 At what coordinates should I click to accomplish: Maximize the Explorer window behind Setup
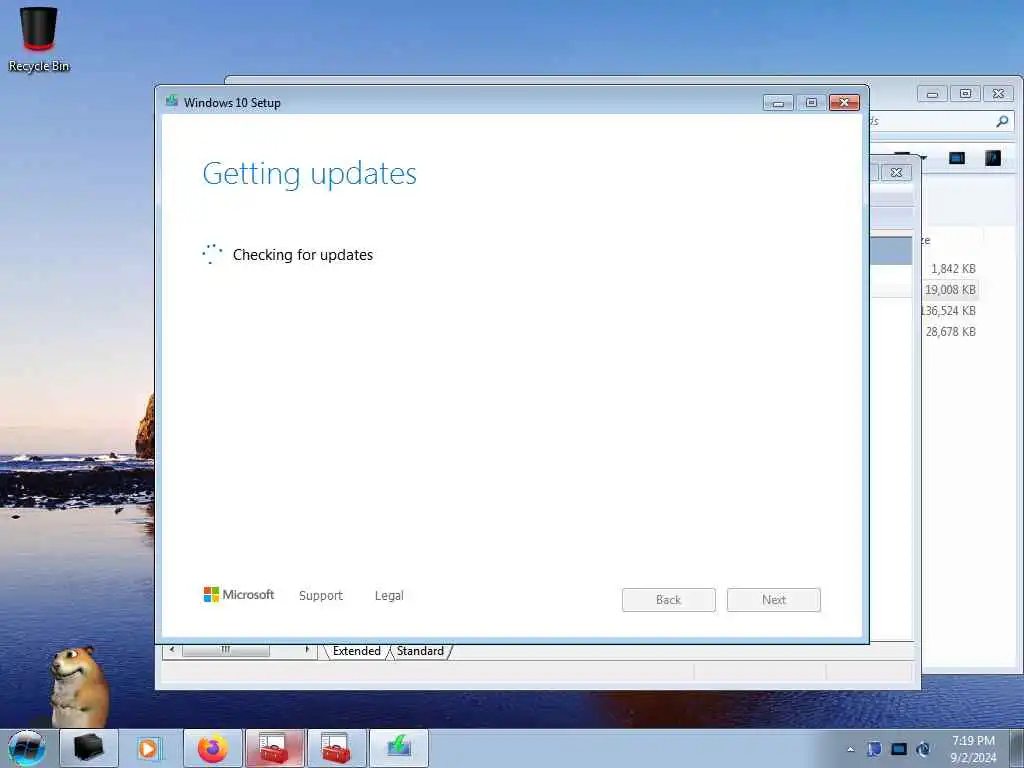965,94
